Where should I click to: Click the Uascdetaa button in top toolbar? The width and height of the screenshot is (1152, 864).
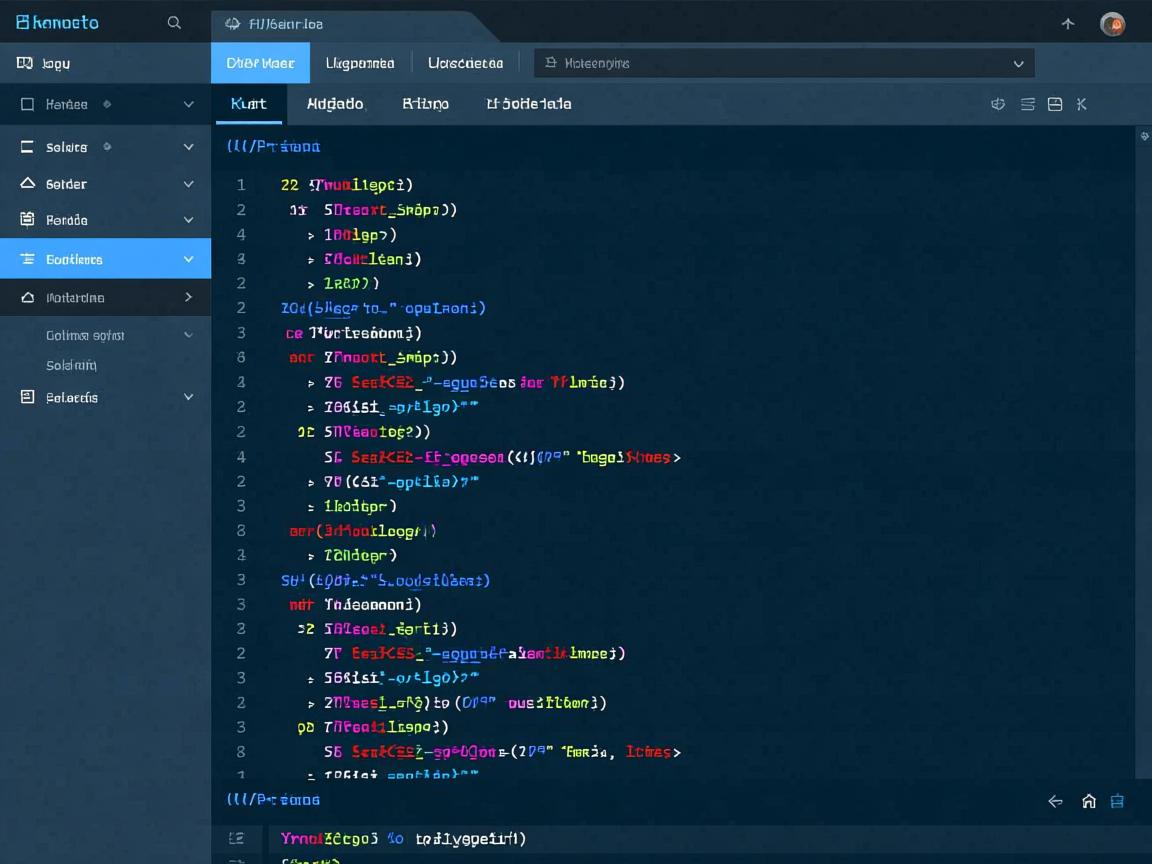coord(465,63)
